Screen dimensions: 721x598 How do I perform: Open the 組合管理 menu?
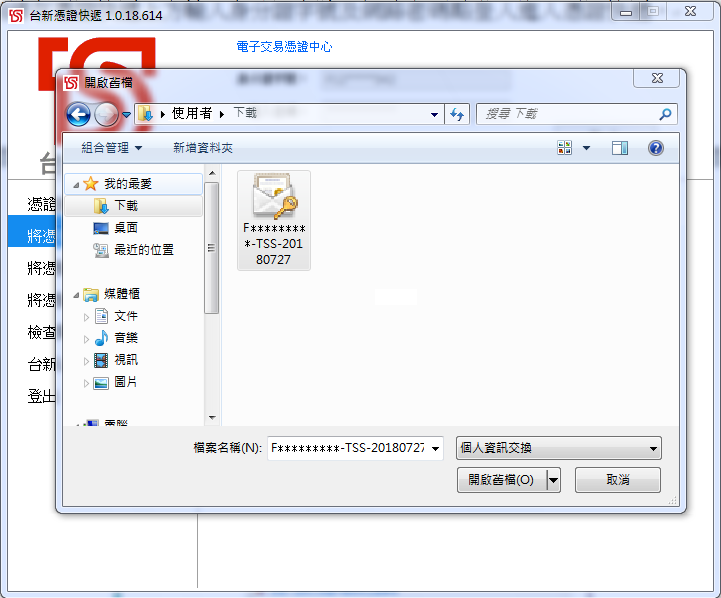111,148
